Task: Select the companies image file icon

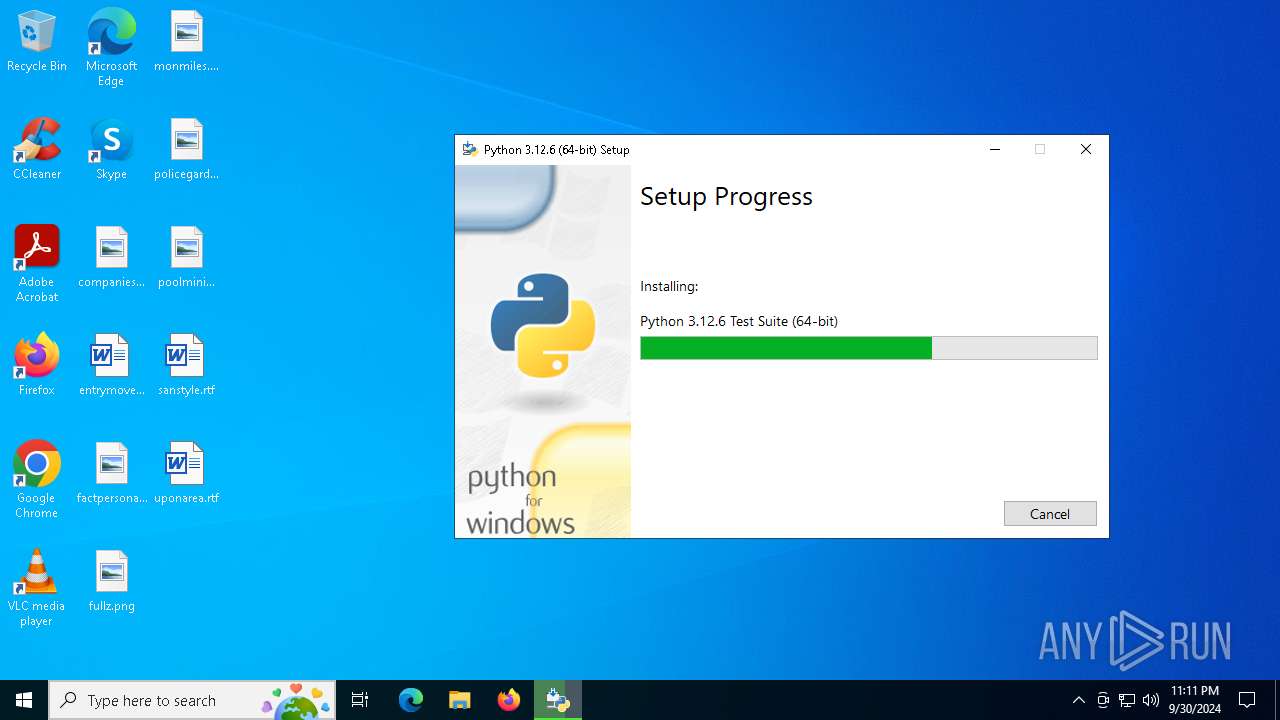Action: (x=111, y=258)
